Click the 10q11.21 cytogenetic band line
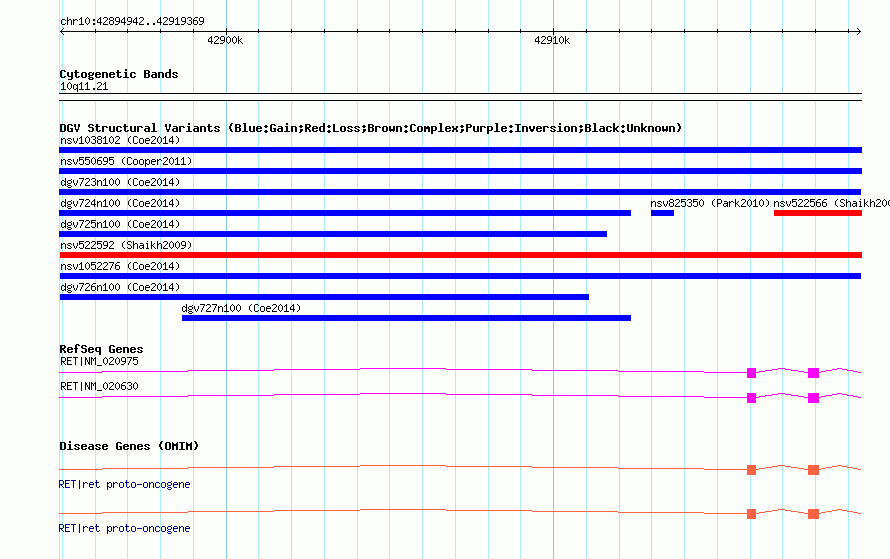The width and height of the screenshot is (890, 559). (460, 97)
